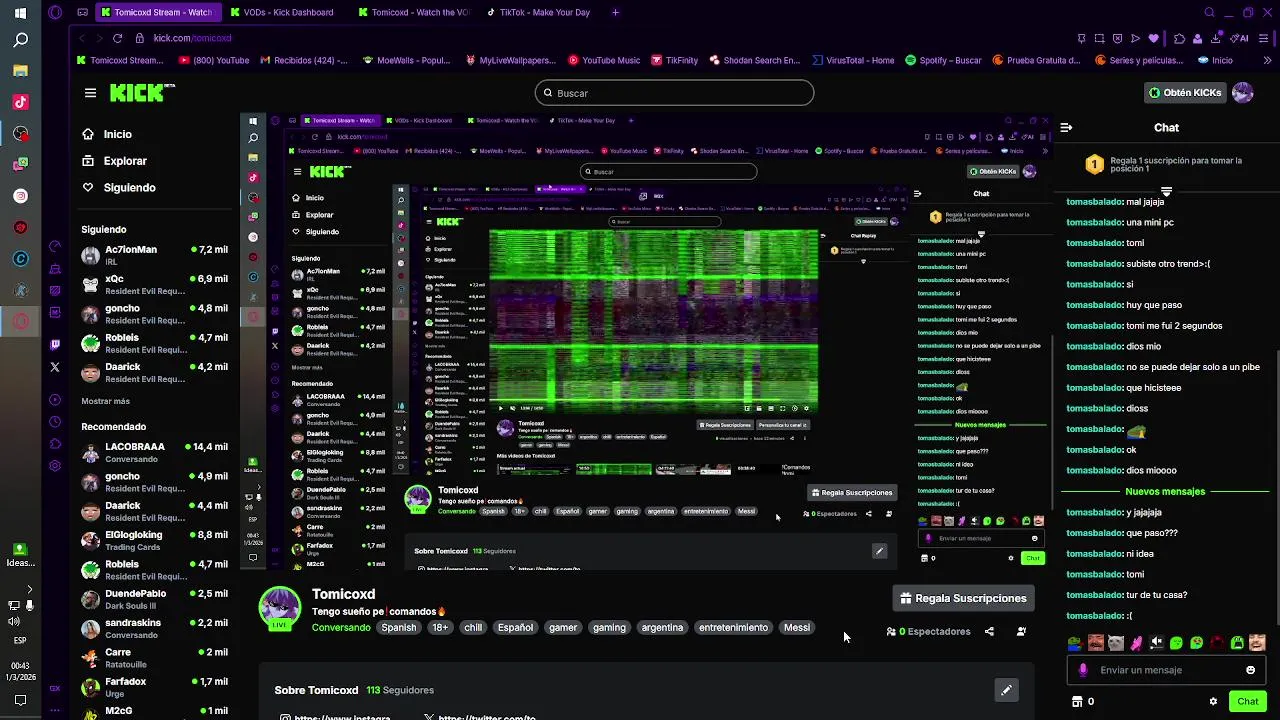Open xQc channel in Siguiendo list

point(155,284)
